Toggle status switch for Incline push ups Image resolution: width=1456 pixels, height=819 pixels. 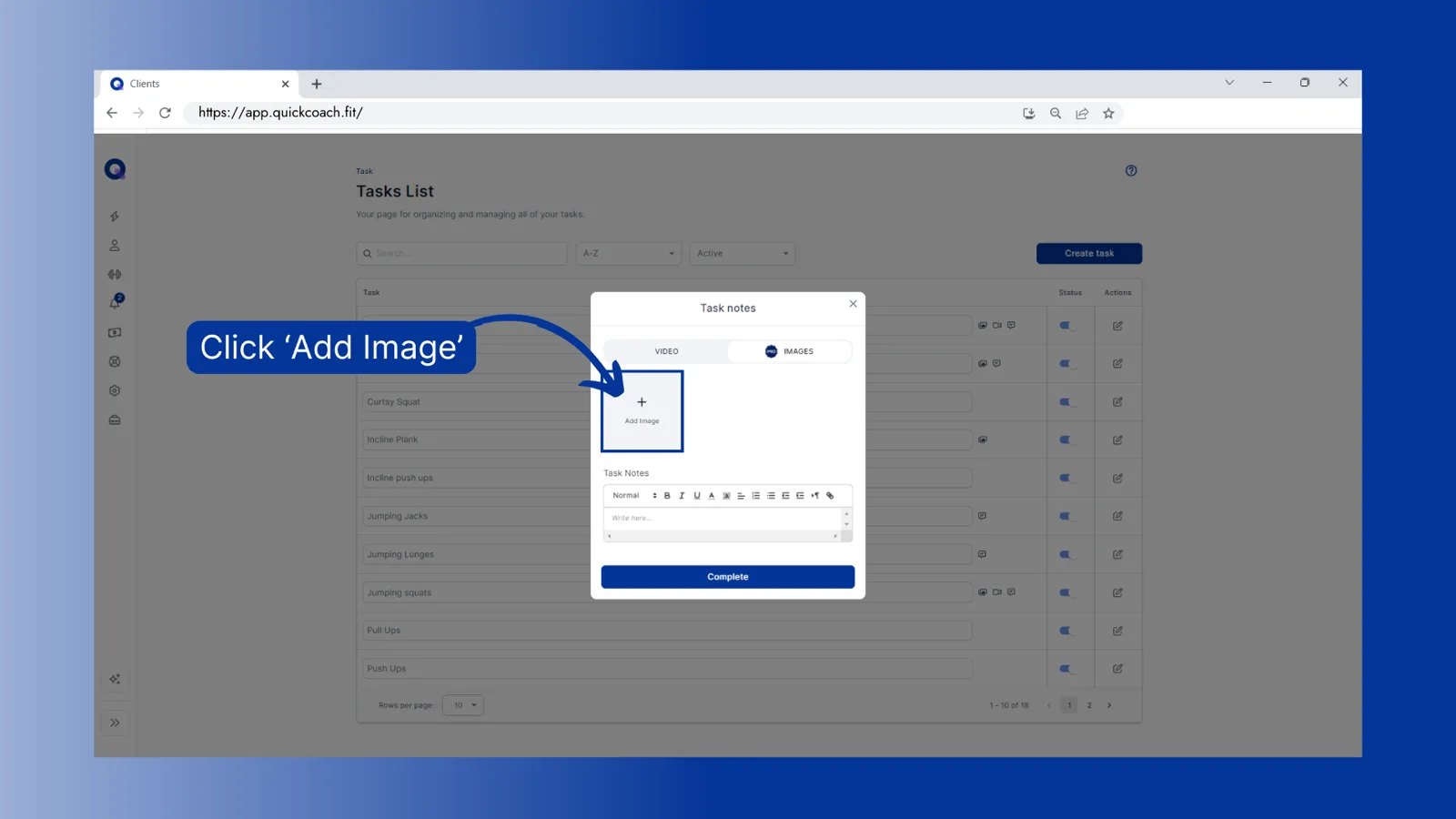(1067, 479)
